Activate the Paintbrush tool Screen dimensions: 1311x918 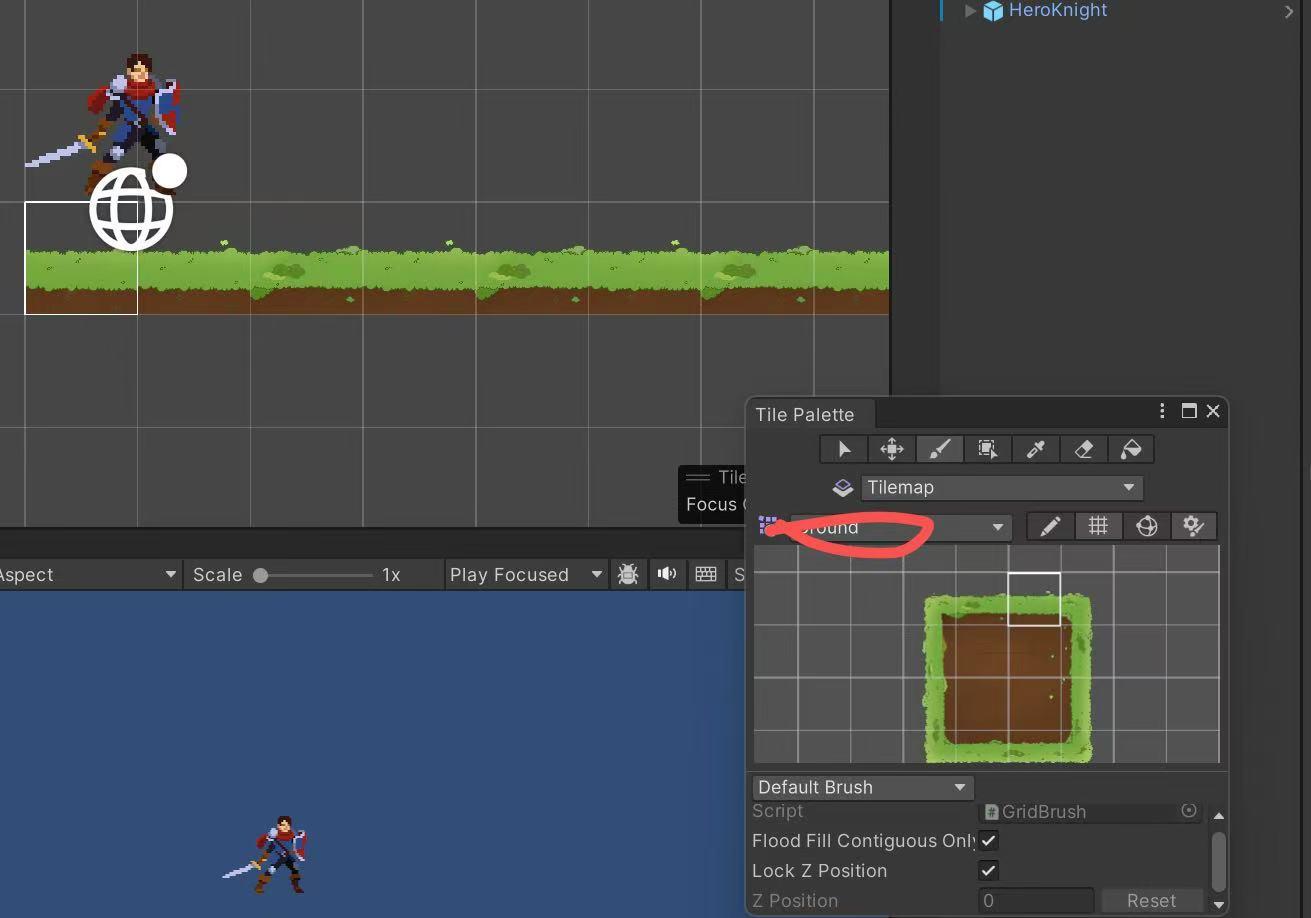(939, 449)
